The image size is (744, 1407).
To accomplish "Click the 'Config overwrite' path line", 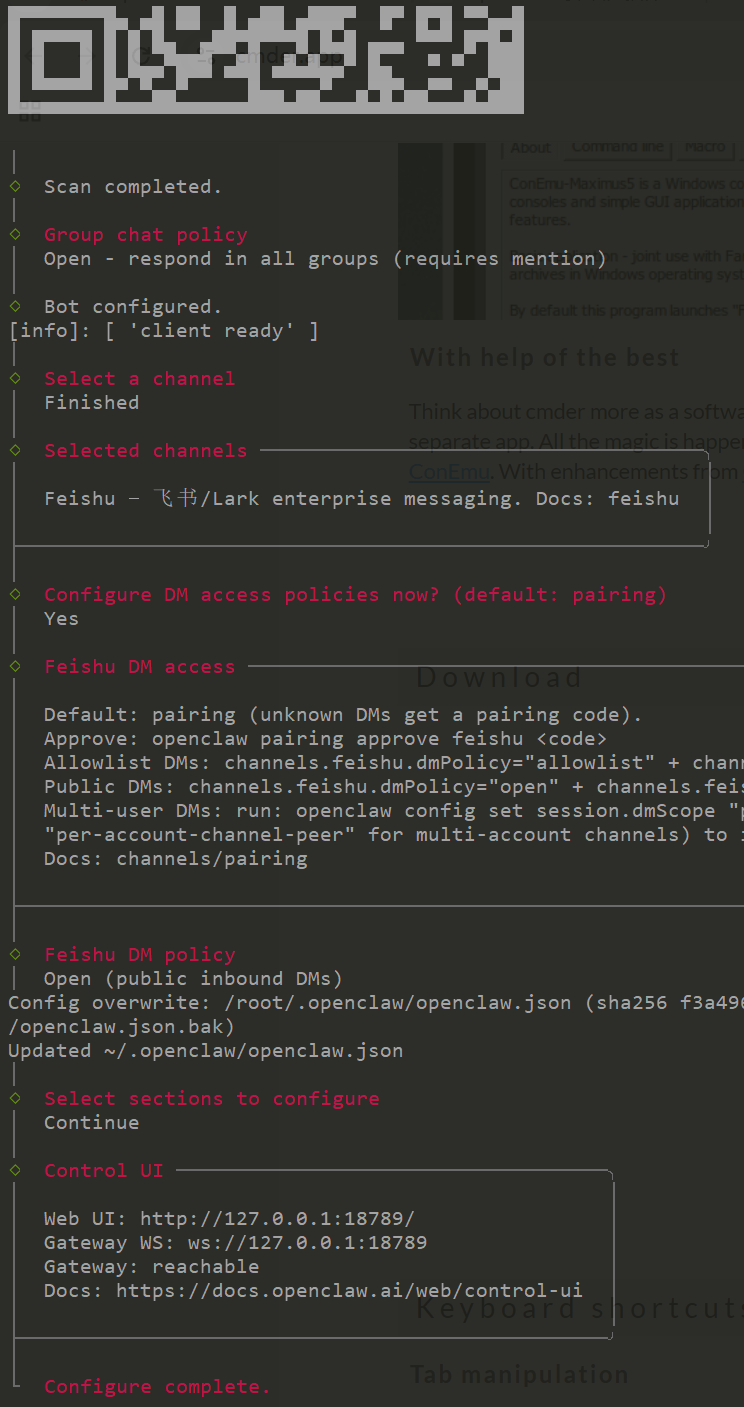I will (376, 1003).
